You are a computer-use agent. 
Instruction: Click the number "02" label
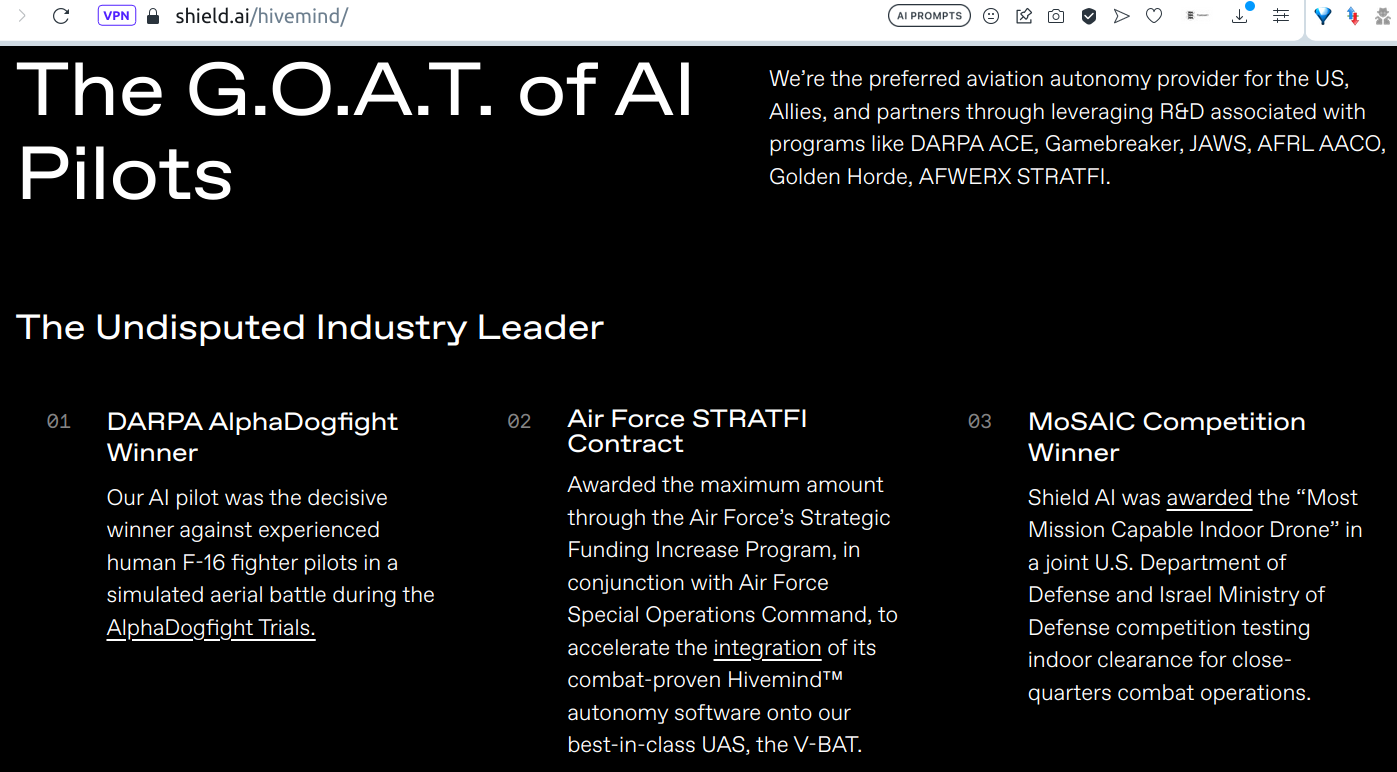[519, 422]
